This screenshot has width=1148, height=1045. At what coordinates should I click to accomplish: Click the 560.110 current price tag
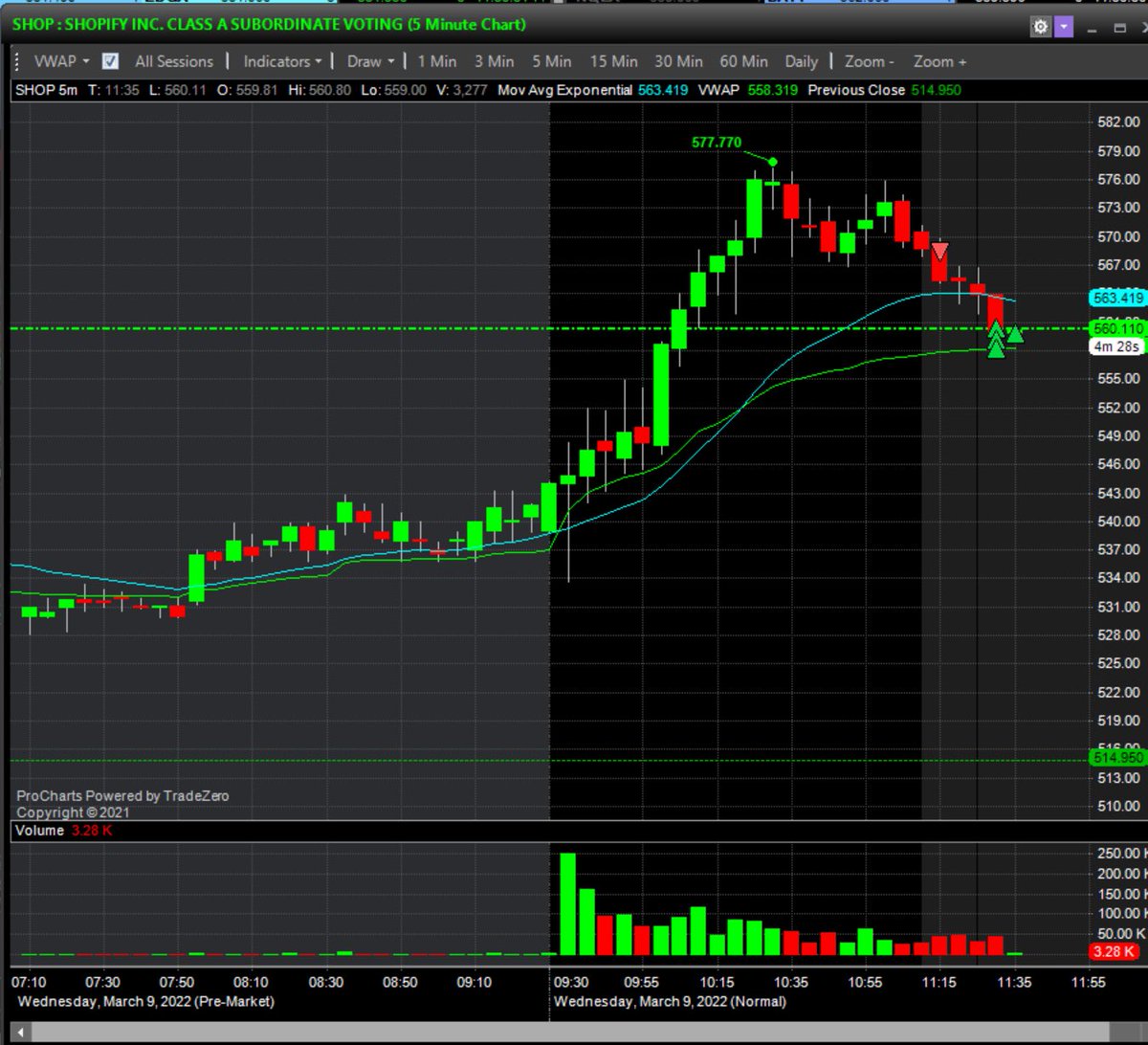pos(1117,328)
